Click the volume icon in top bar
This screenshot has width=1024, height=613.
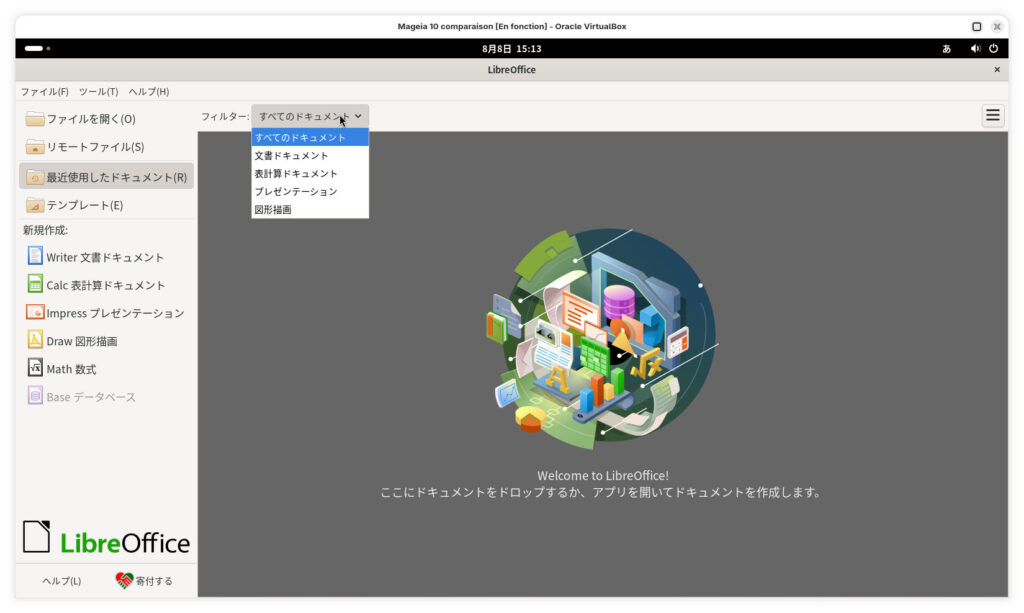click(975, 48)
